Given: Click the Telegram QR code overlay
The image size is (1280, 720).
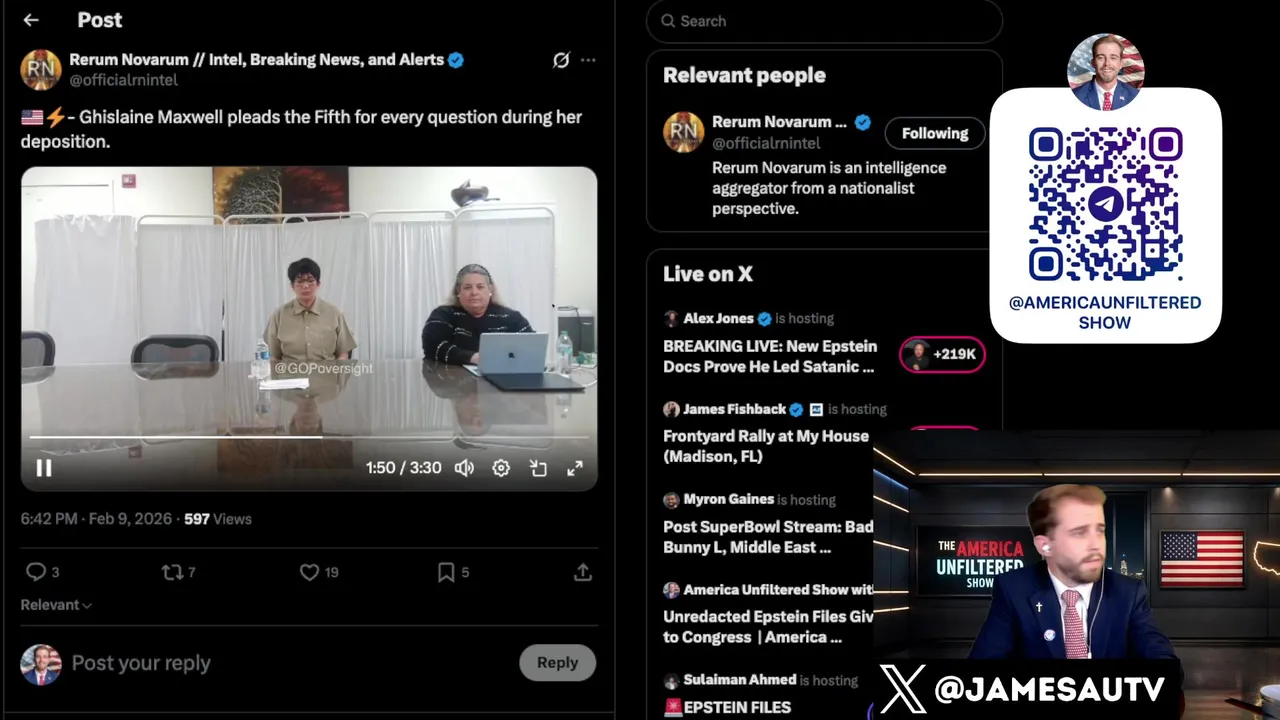Looking at the screenshot, I should pyautogui.click(x=1105, y=204).
